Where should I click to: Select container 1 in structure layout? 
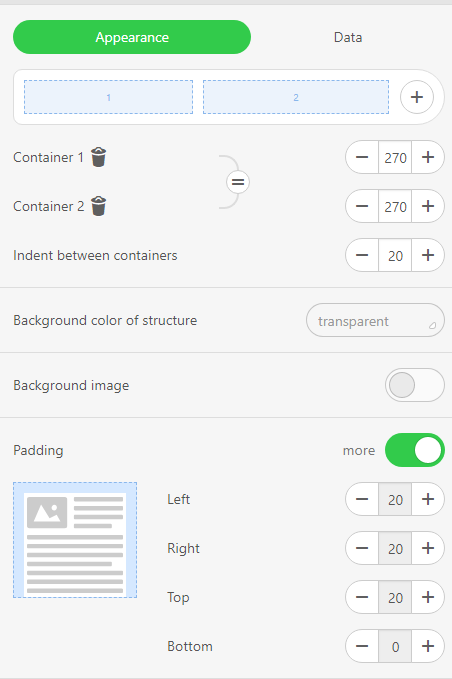108,97
